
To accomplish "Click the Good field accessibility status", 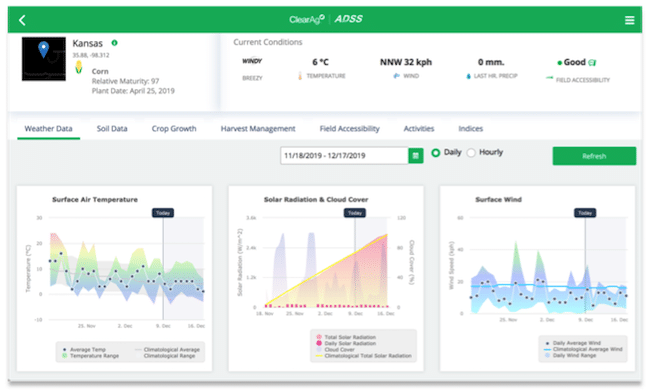I will pyautogui.click(x=574, y=62).
